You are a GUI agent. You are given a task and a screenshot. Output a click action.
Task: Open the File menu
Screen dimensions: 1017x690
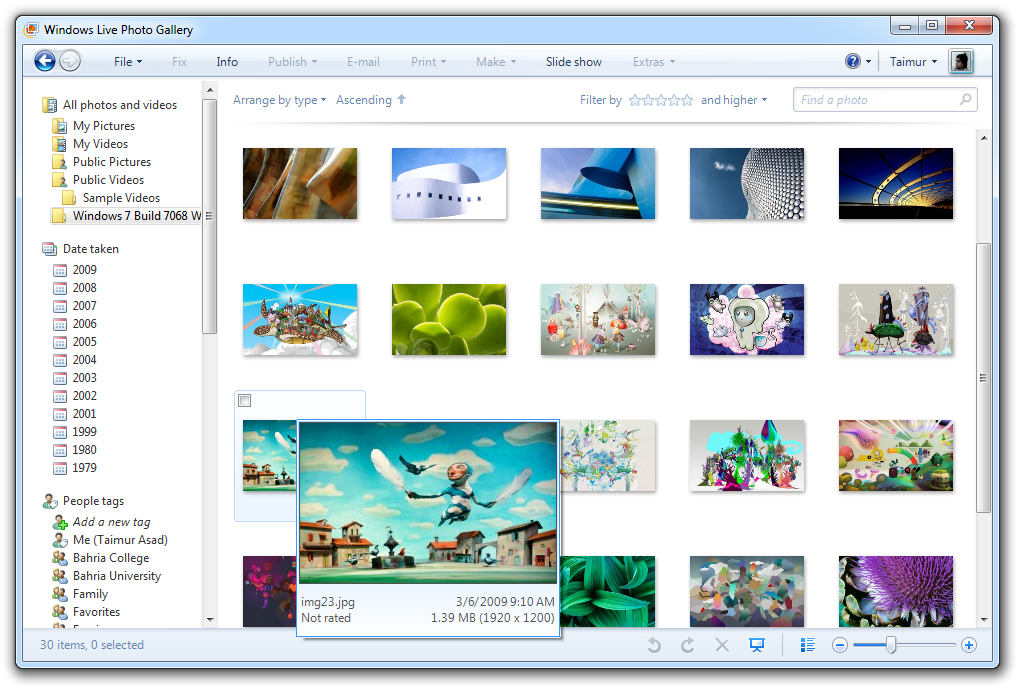point(127,61)
